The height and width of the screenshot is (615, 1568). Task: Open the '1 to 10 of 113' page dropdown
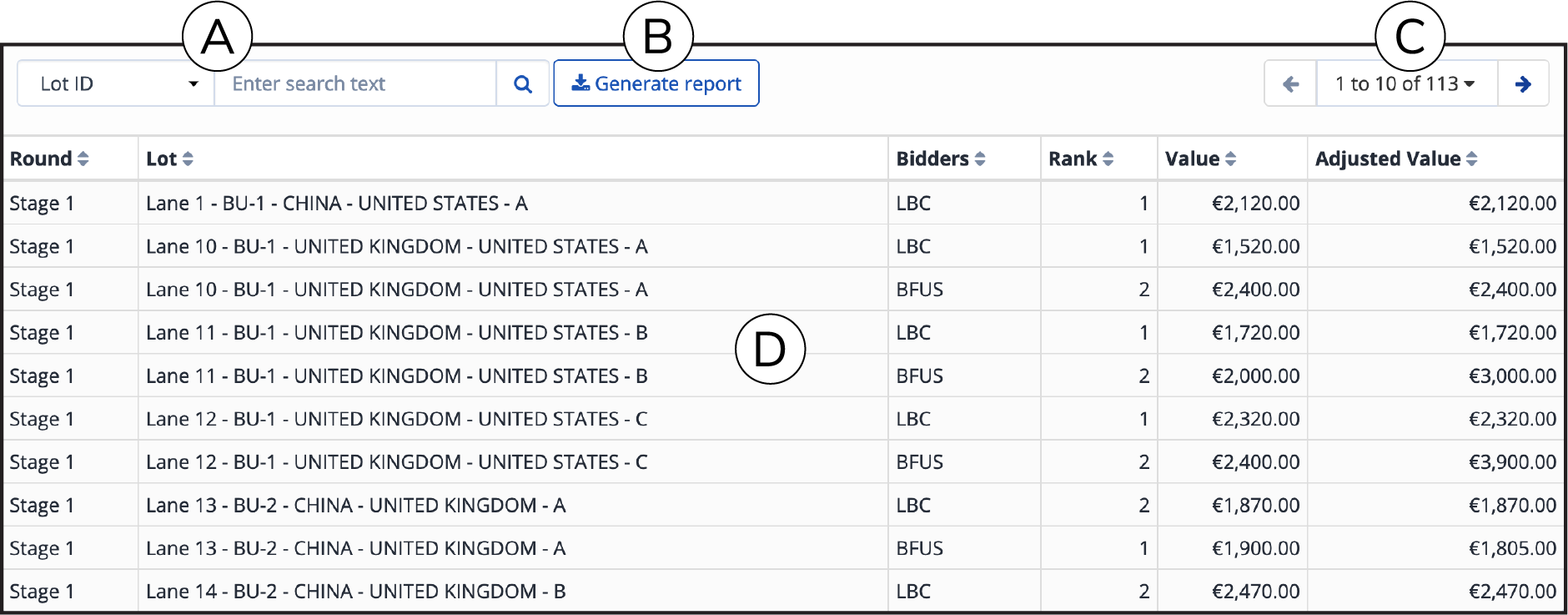point(1407,83)
